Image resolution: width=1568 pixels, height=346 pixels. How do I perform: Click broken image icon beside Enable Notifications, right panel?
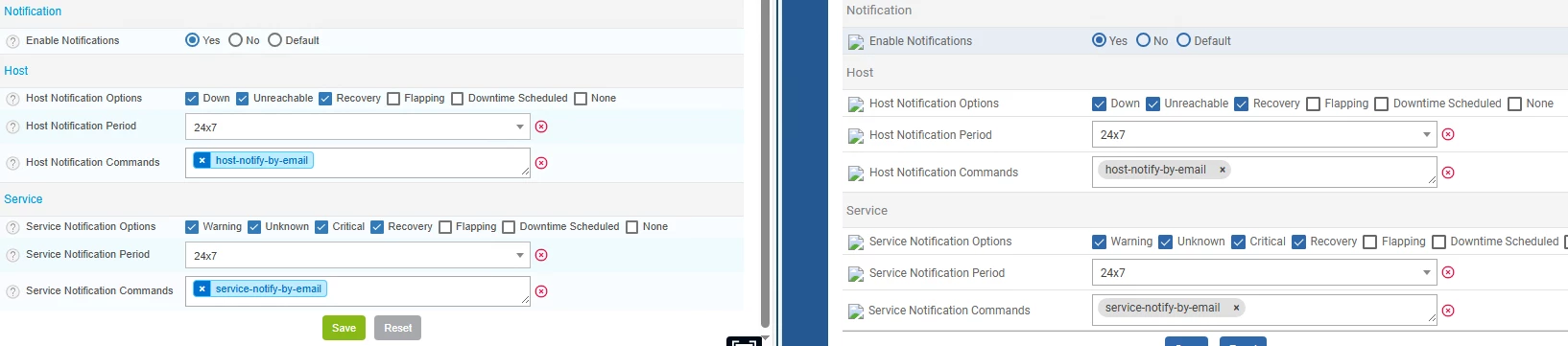point(856,42)
